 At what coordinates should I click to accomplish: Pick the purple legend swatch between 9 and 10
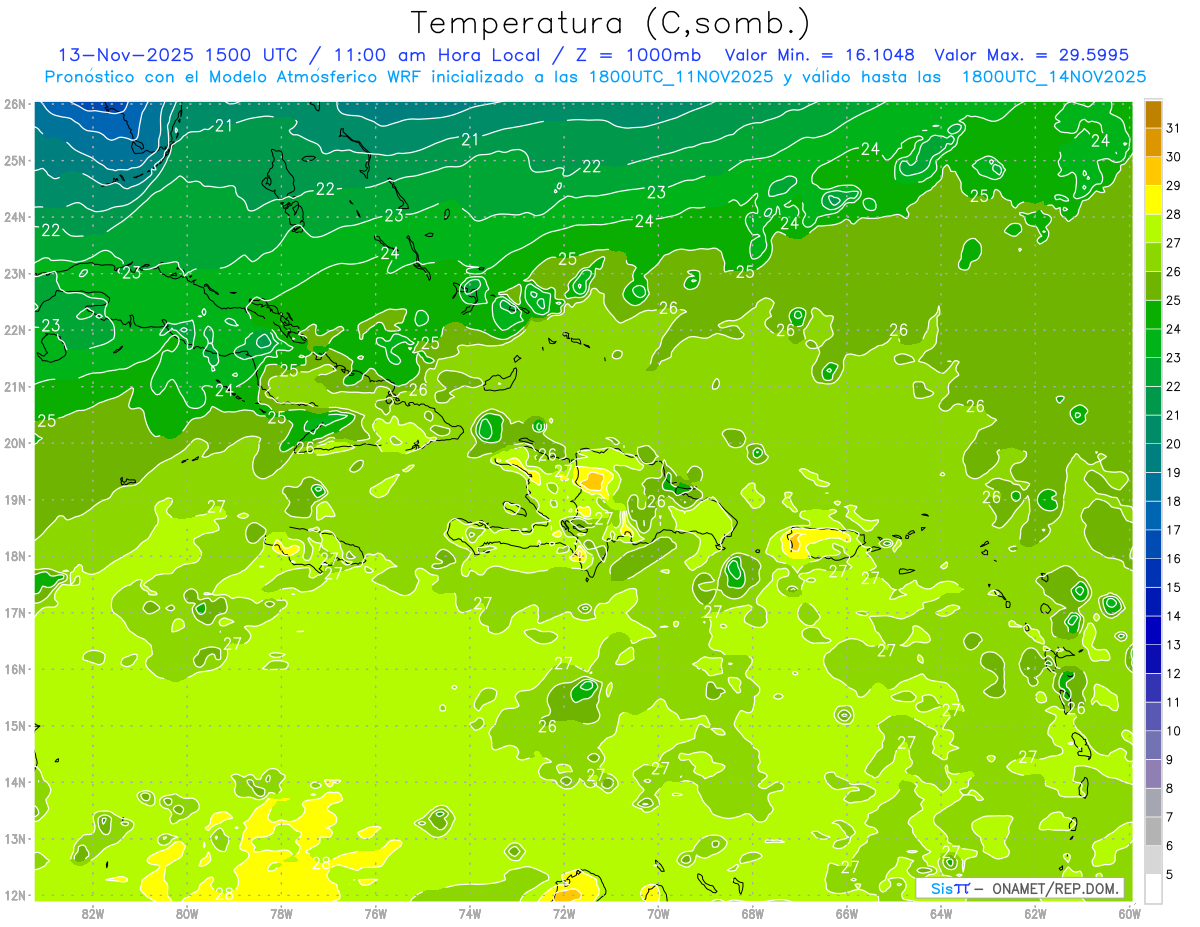point(1153,746)
